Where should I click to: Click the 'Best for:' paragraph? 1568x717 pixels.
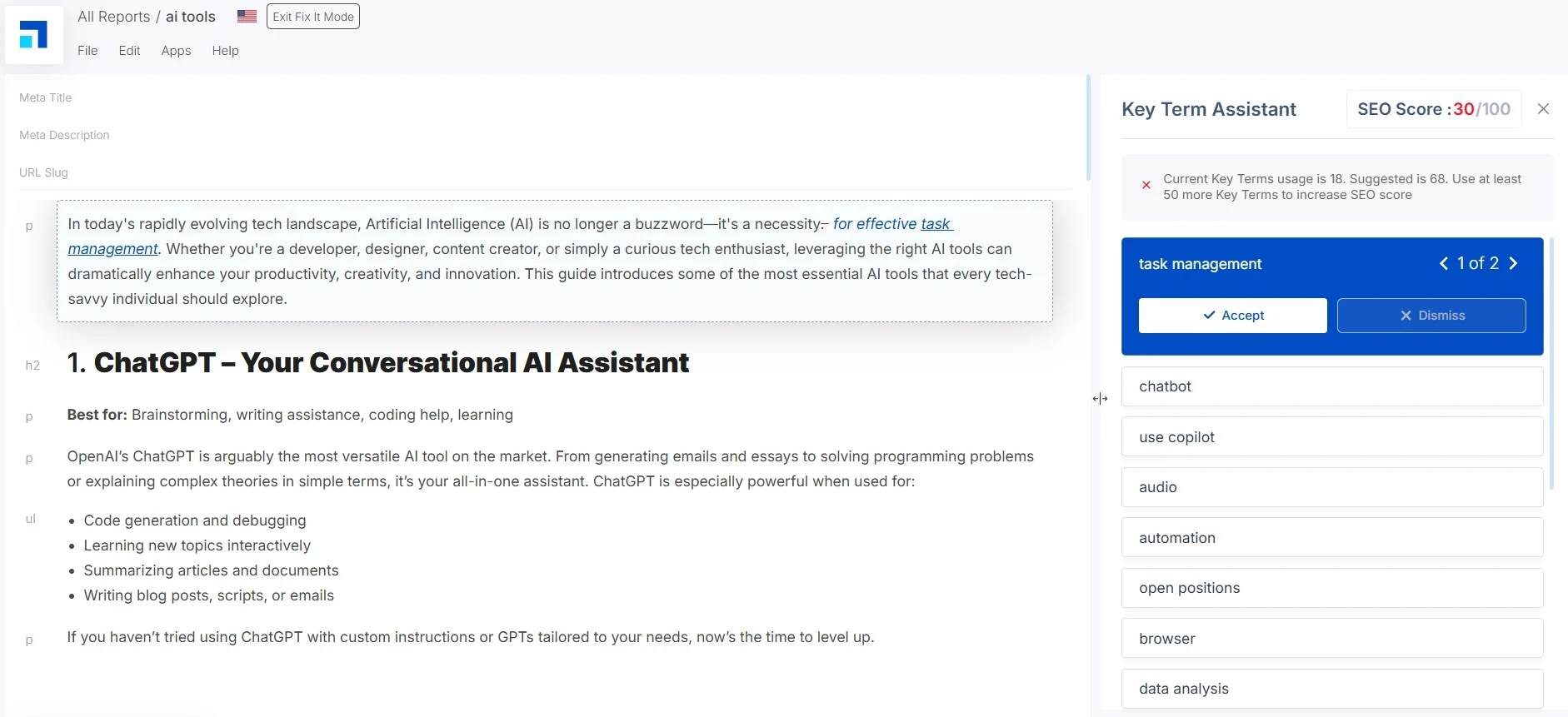290,415
